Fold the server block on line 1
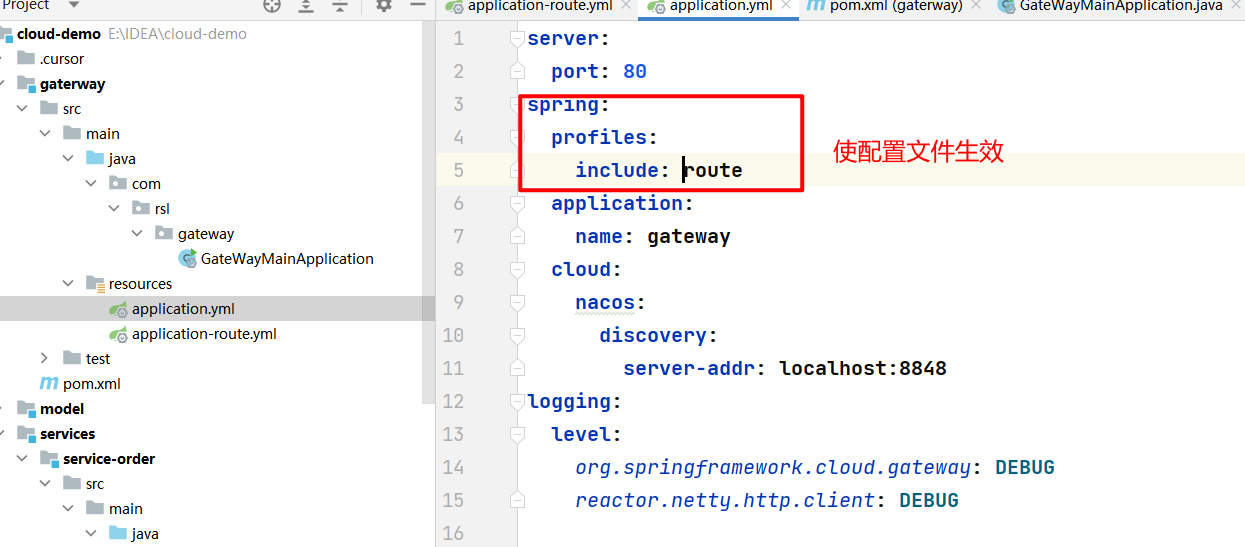1245x547 pixels. (x=517, y=39)
